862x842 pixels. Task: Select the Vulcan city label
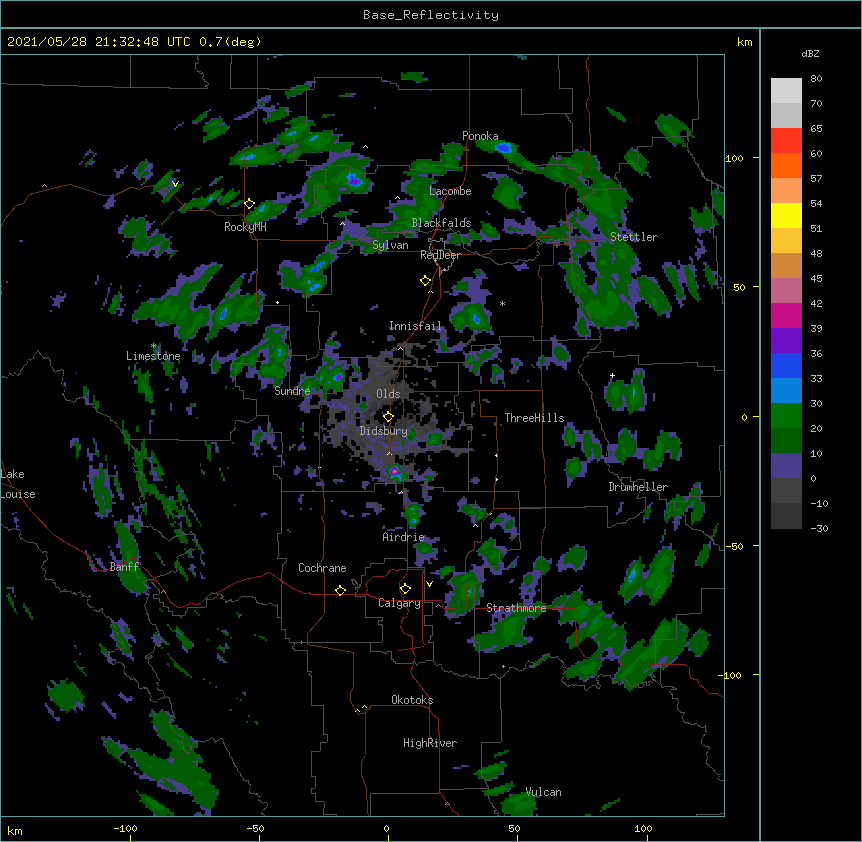544,792
